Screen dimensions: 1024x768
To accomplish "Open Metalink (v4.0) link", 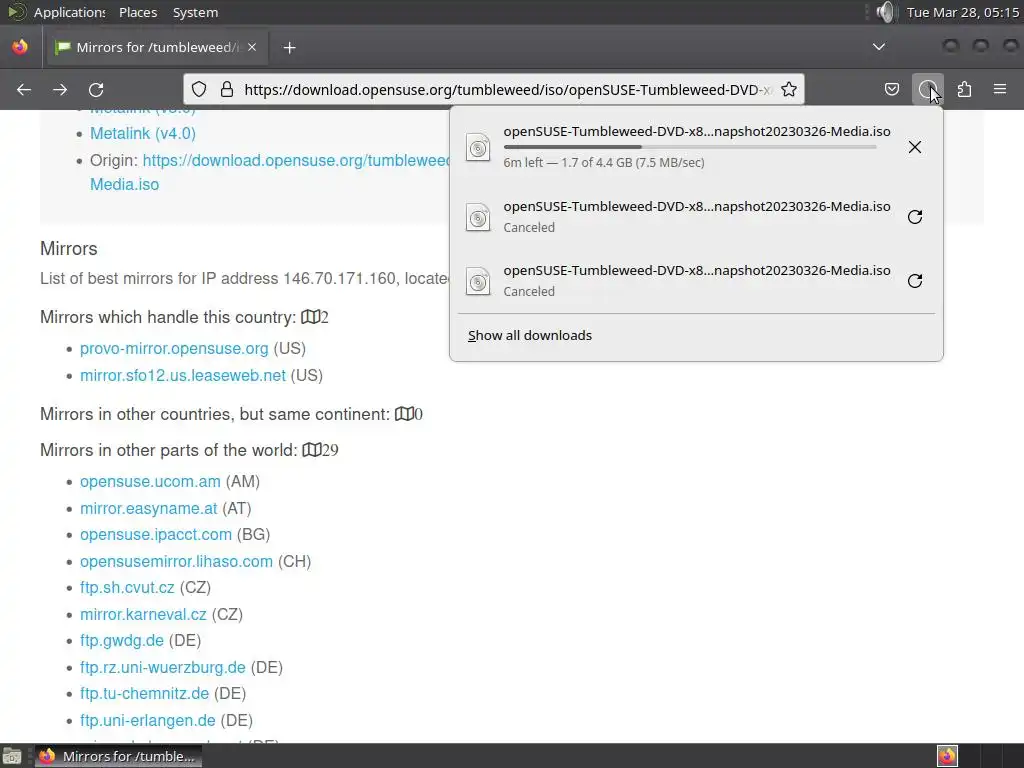I will click(x=142, y=133).
